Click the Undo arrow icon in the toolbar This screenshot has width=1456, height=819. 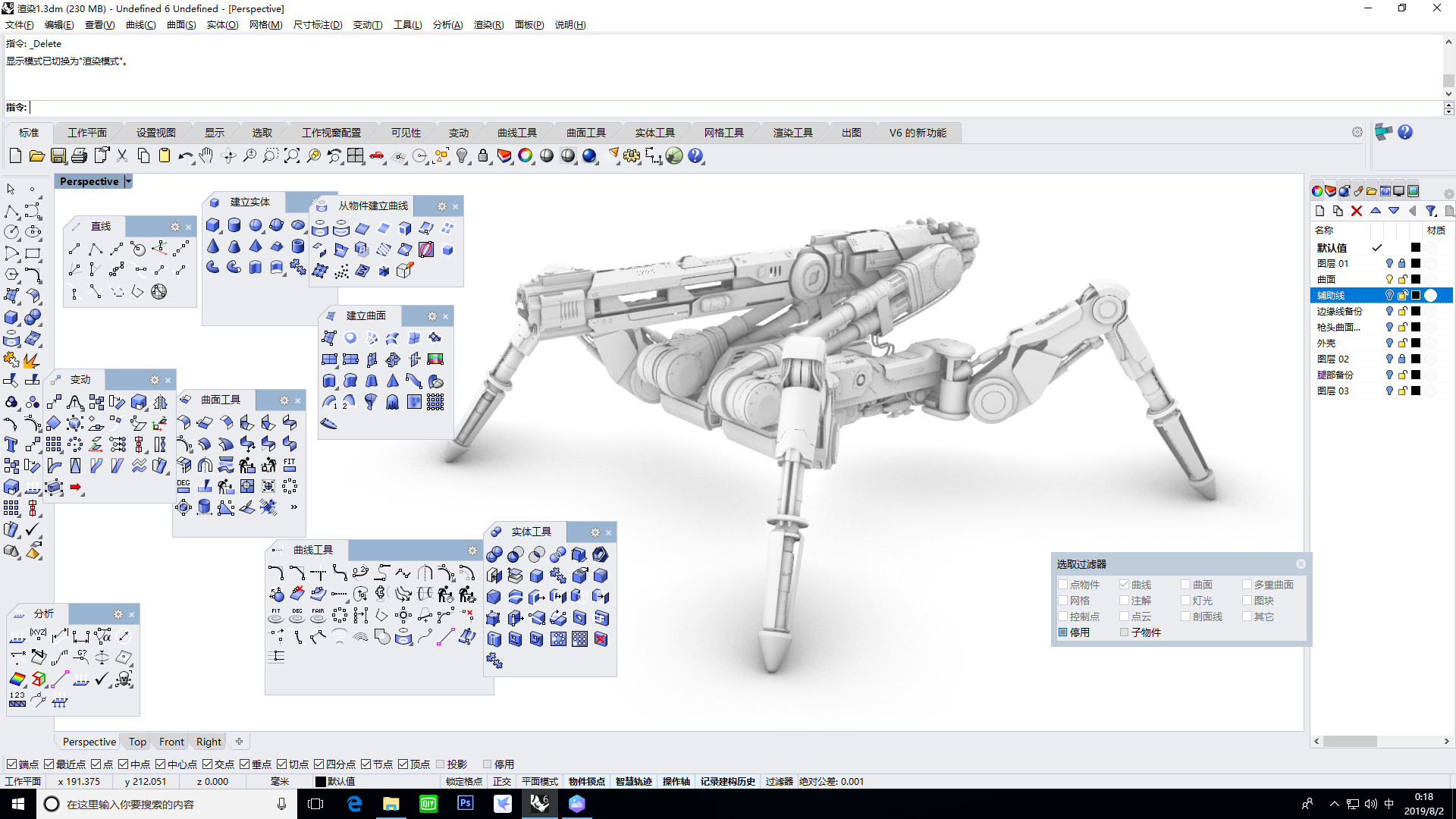tap(185, 155)
